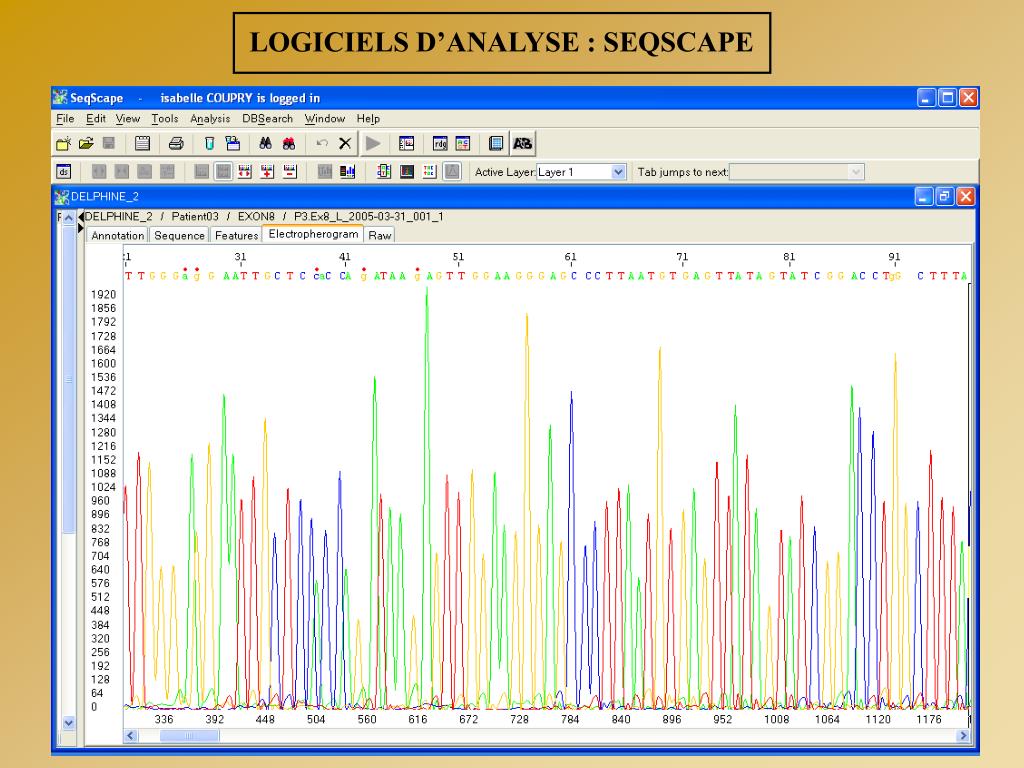Print using the printer icon
Viewport: 1024px width, 768px height.
pos(176,144)
